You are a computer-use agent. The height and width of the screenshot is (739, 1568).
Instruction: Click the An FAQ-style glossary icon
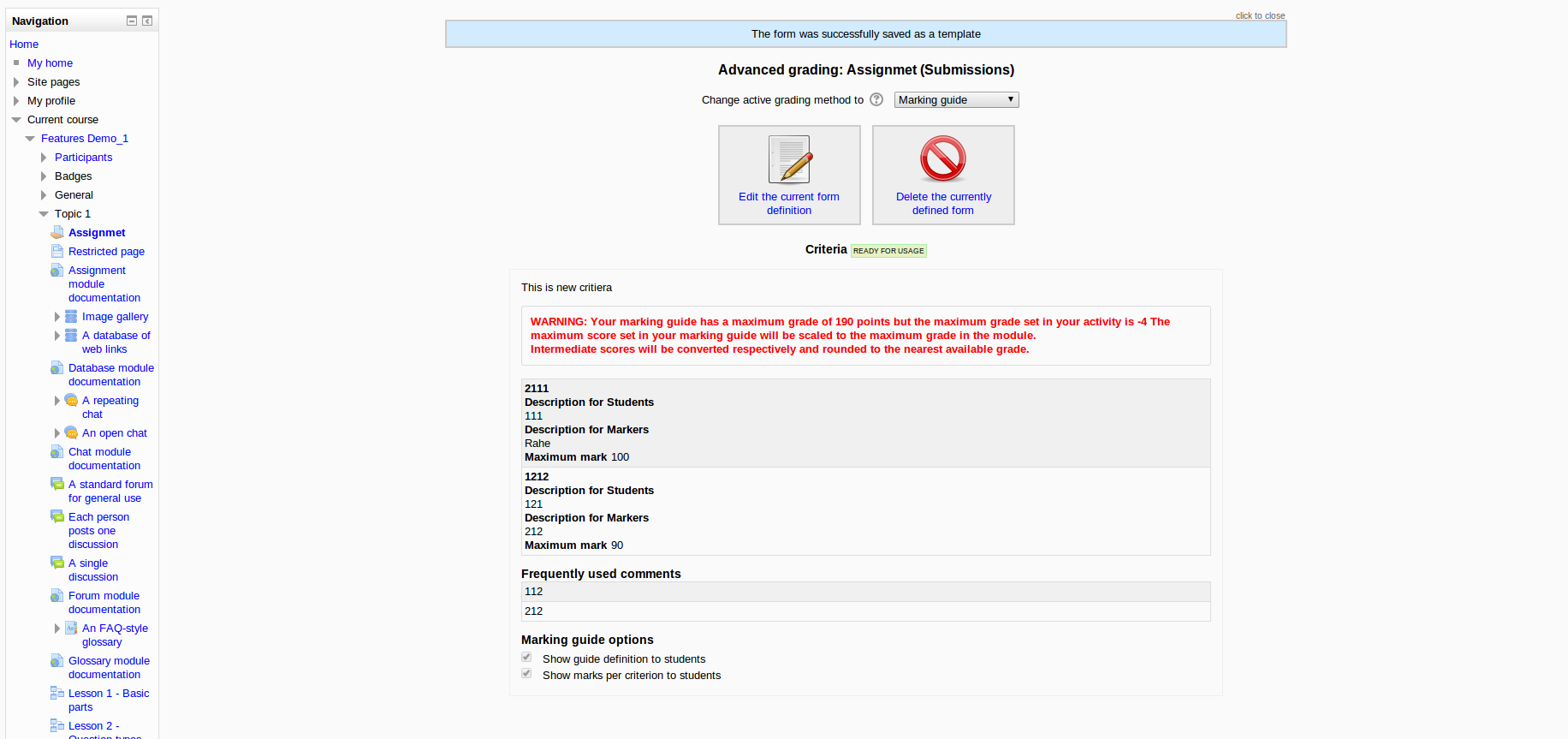point(71,628)
